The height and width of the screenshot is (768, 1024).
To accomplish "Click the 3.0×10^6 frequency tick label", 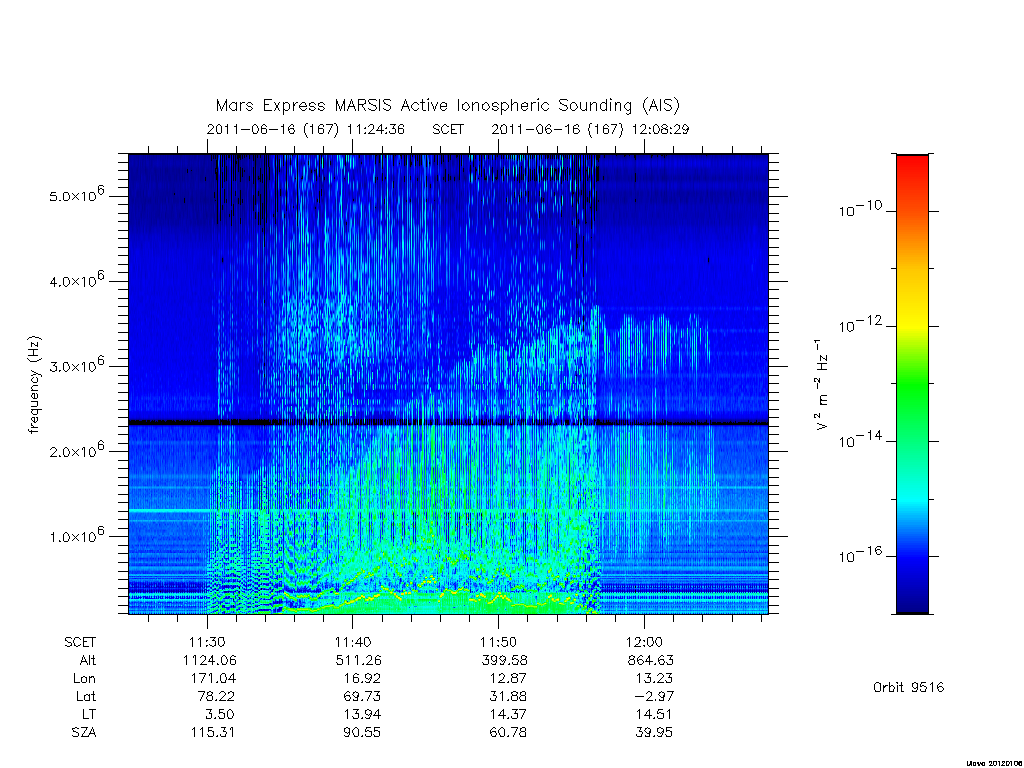I will coord(76,364).
